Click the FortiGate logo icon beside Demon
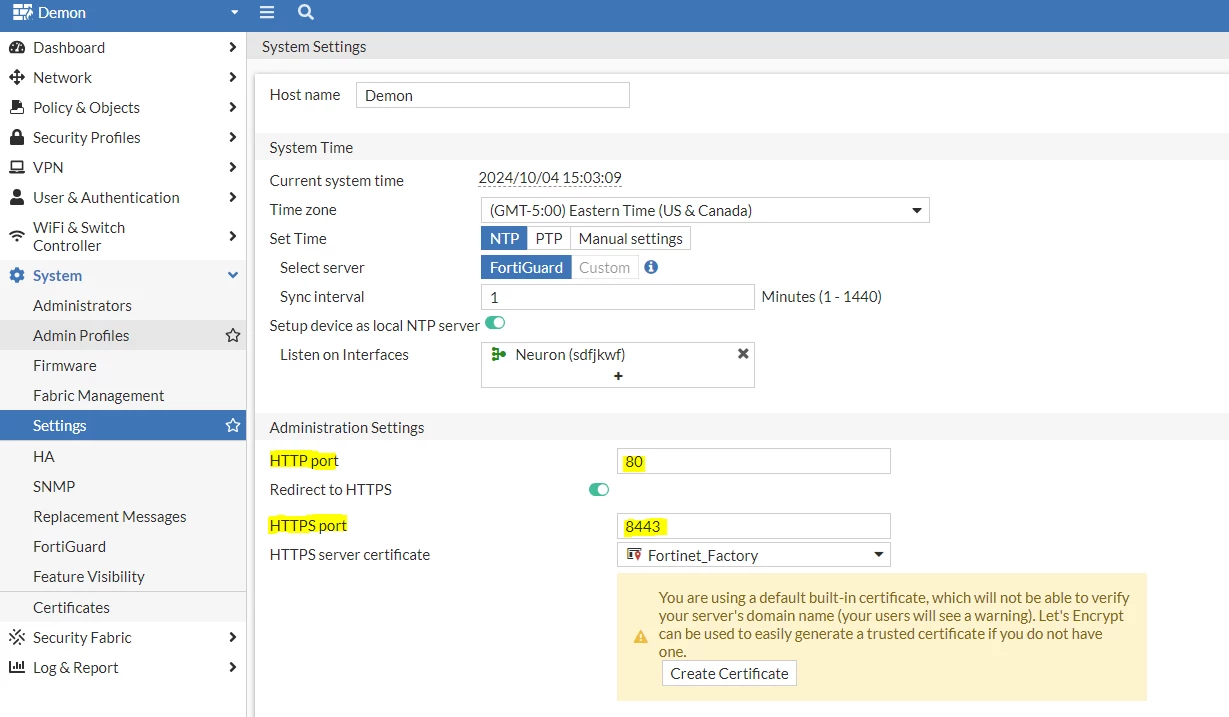The height and width of the screenshot is (717, 1229). pos(22,12)
